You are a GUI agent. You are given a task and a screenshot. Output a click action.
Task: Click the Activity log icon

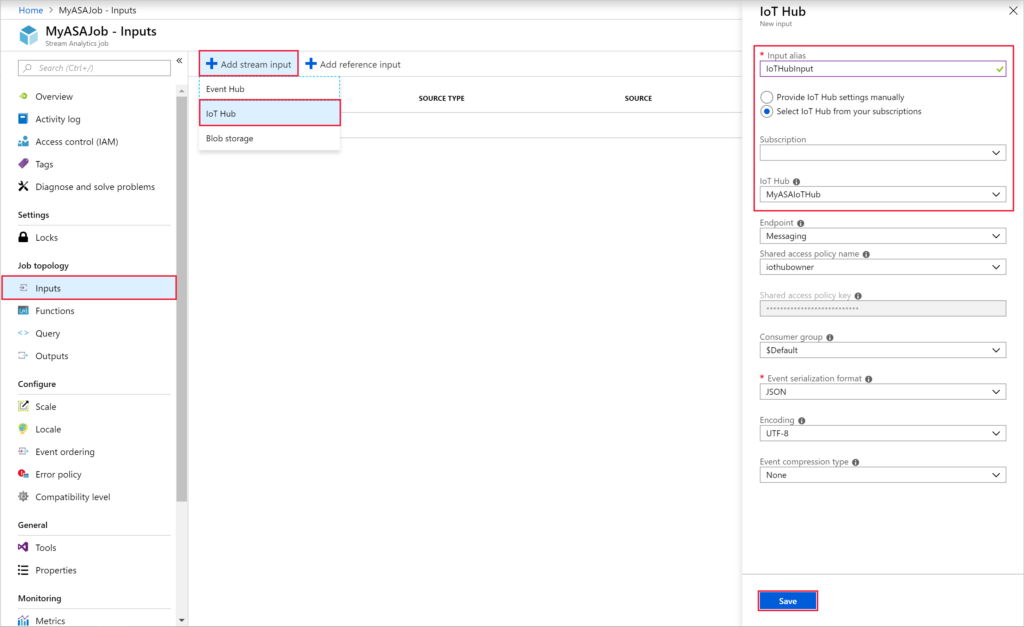tap(24, 119)
